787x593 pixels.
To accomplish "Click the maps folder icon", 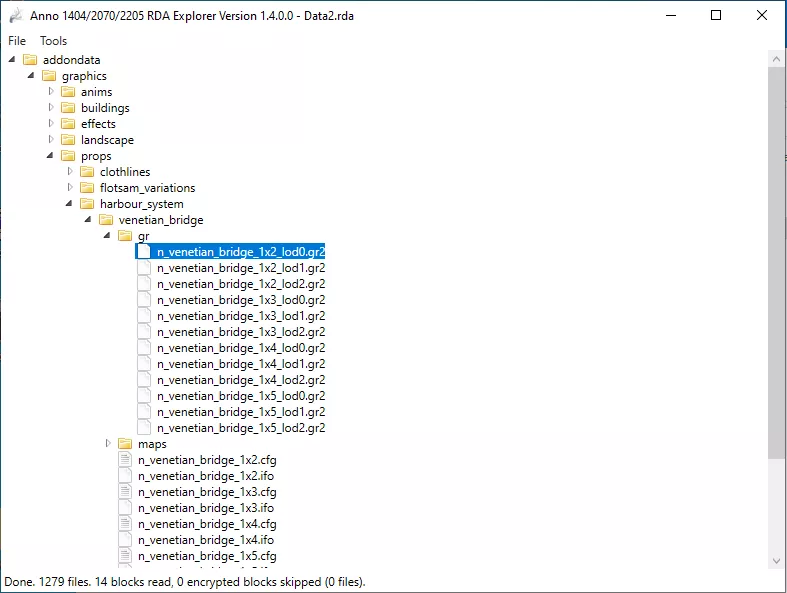I will 125,444.
